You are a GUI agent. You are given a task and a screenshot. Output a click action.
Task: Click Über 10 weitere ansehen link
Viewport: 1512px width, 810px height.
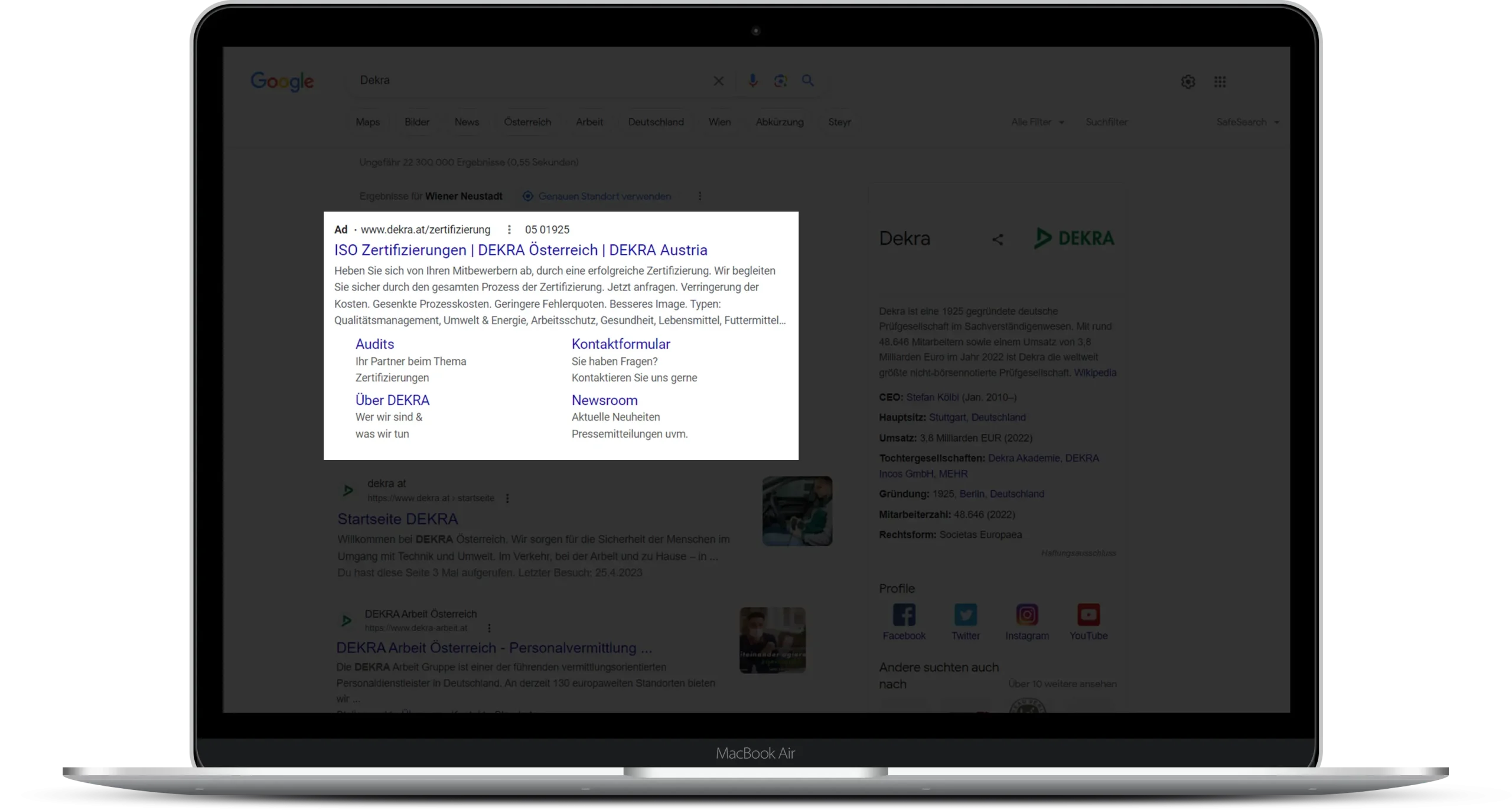(x=1062, y=684)
